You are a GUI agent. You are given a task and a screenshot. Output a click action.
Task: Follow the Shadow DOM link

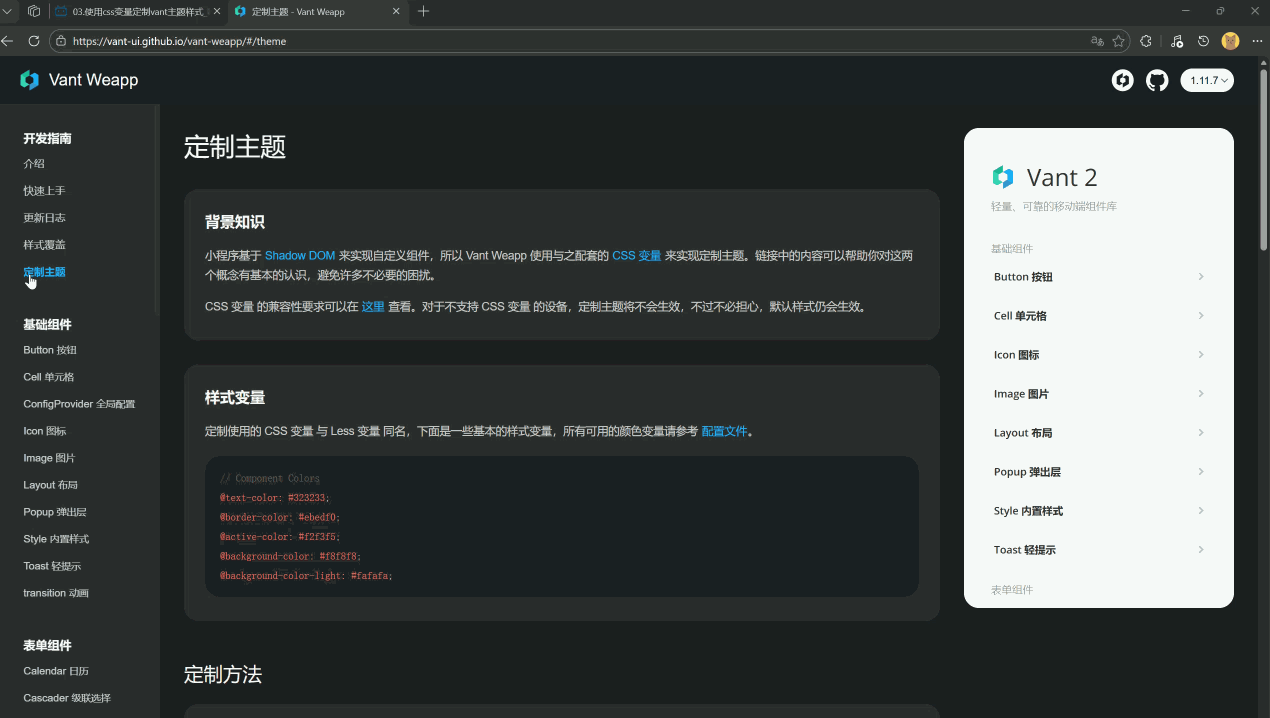coord(300,256)
